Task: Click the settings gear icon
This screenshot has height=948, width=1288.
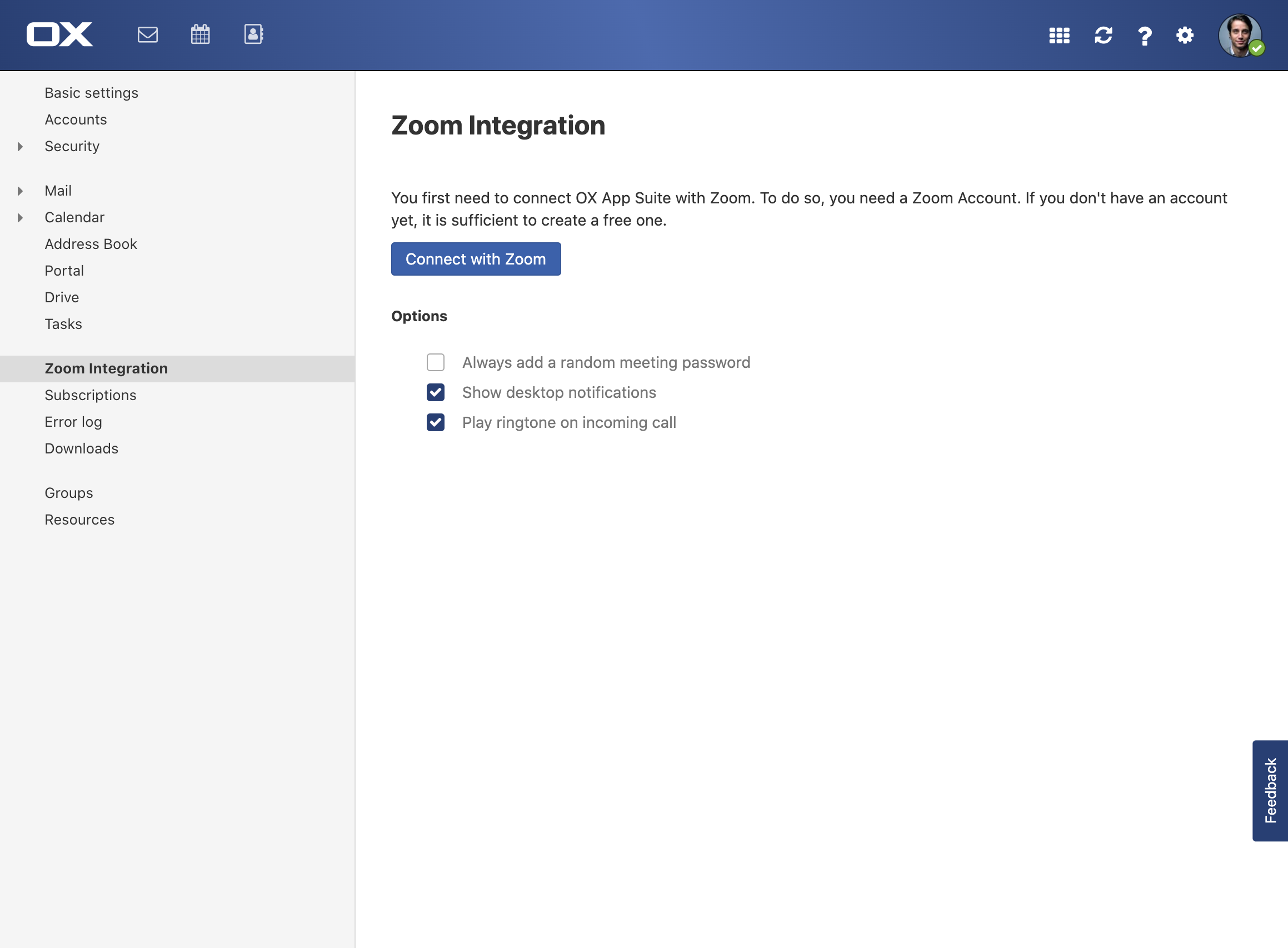Action: (1184, 36)
